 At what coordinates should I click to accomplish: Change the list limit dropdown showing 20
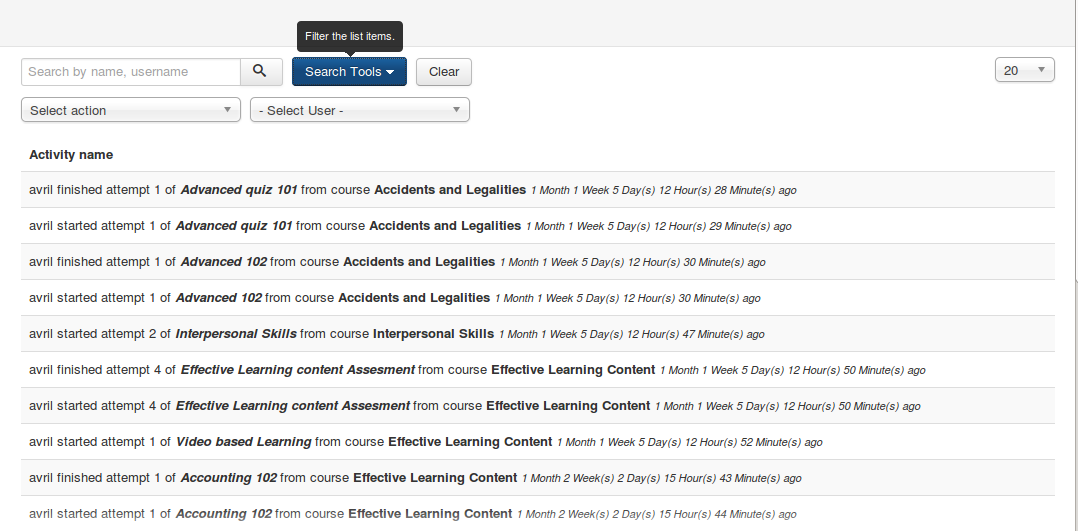pos(1024,70)
